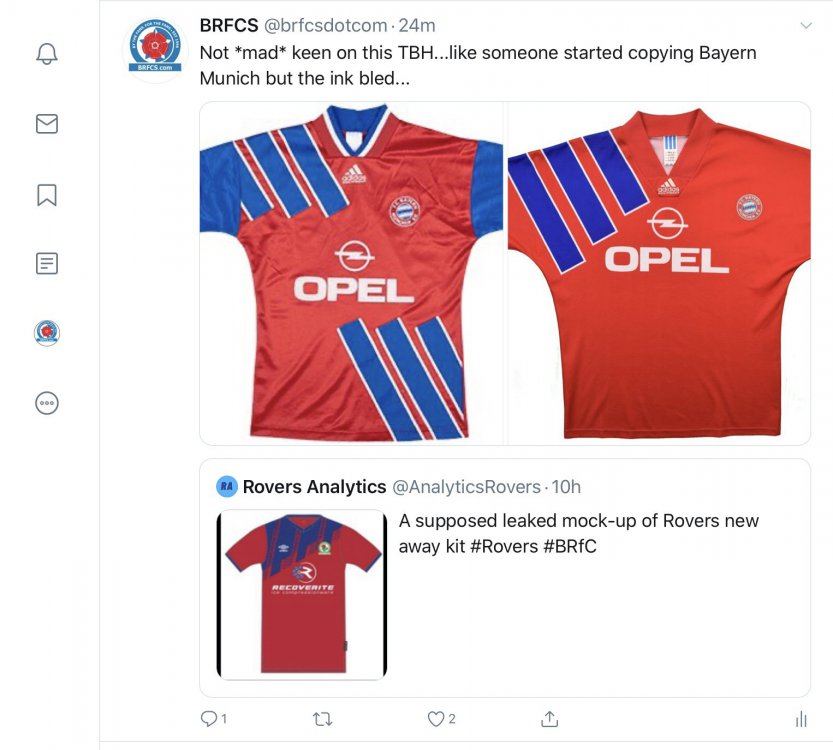
Task: Open the Rovers Analytics quoted tweet name
Action: pyautogui.click(x=314, y=487)
